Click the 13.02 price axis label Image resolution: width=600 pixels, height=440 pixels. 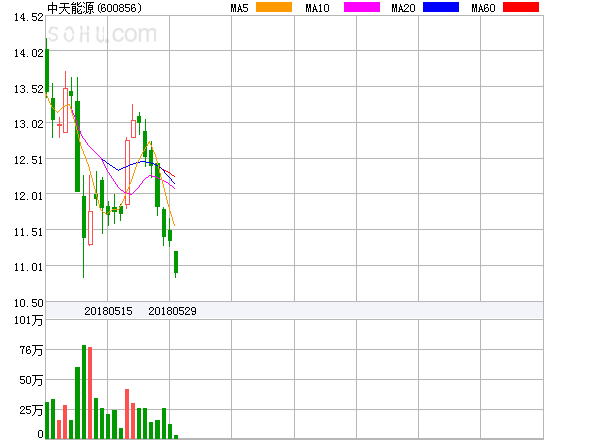[29, 124]
